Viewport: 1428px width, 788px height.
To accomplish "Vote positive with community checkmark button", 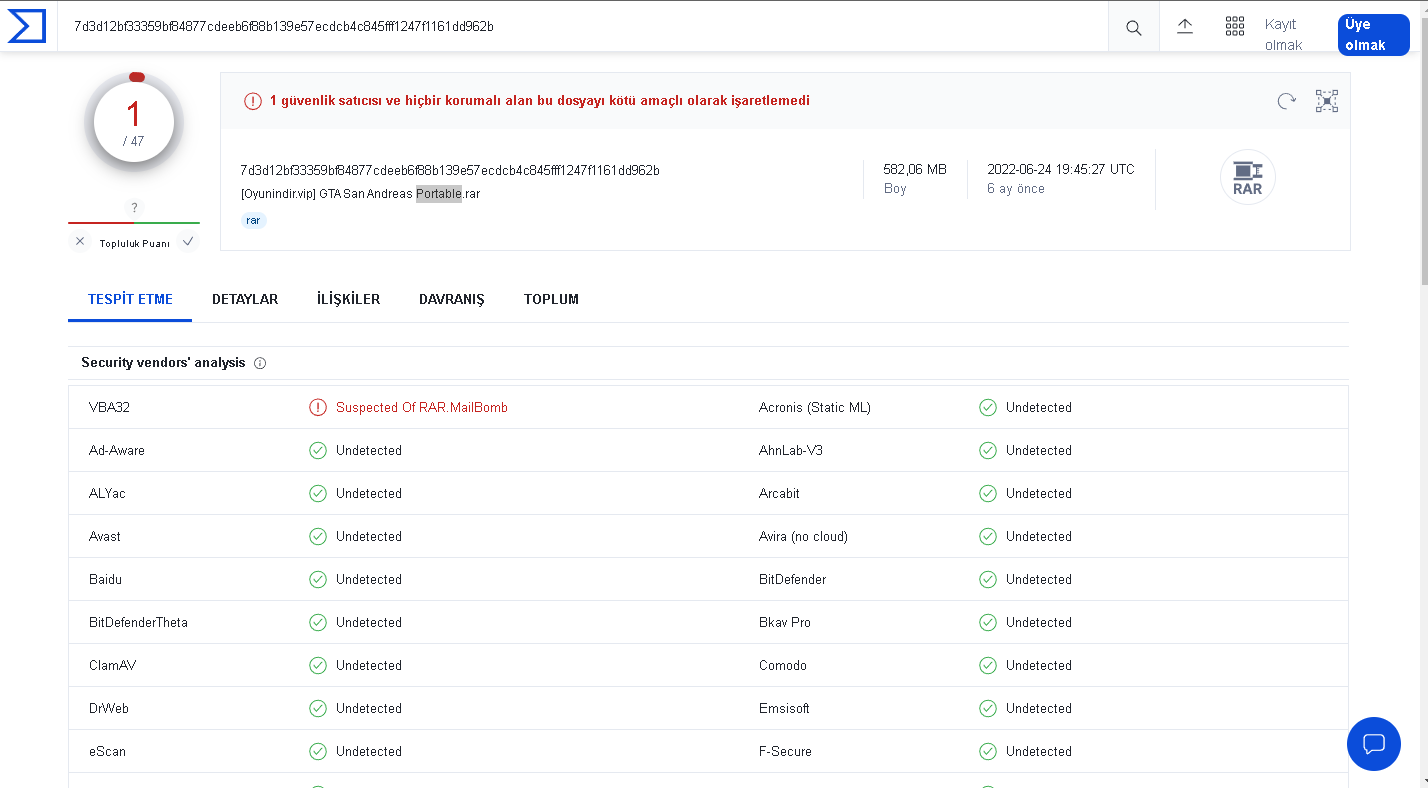I will (x=188, y=242).
